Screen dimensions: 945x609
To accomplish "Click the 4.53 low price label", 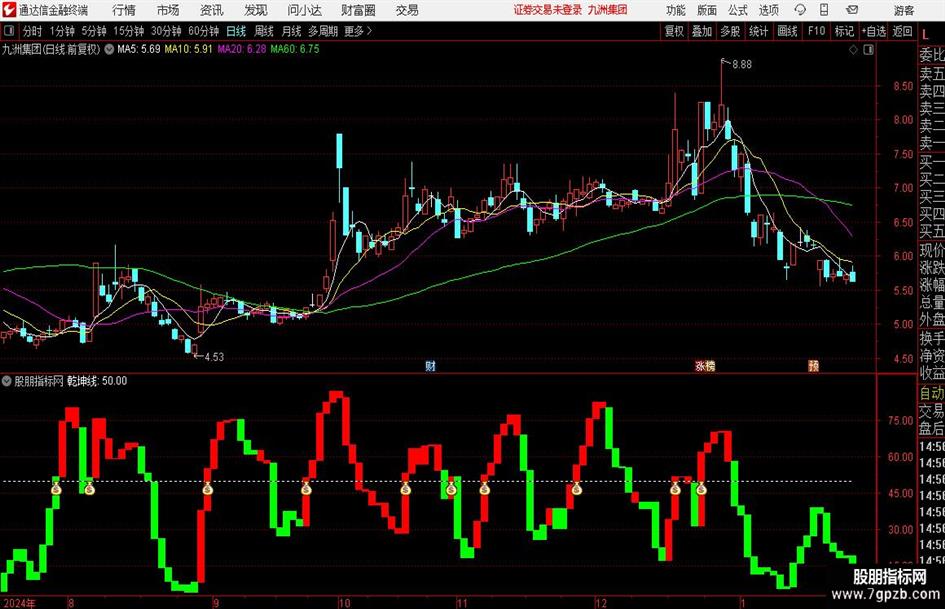I will [x=214, y=357].
